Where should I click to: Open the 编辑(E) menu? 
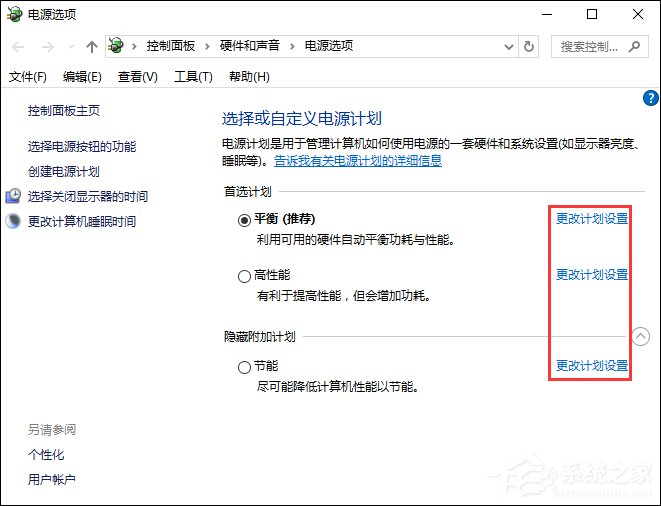click(82, 77)
